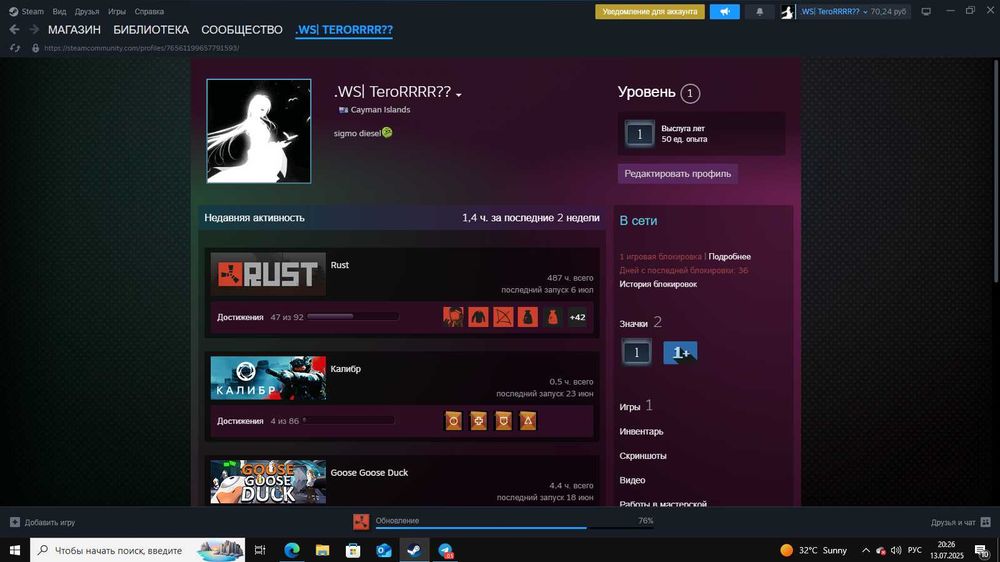Open Telegram from the taskbar
Screen dimensions: 1000x562
[445, 550]
